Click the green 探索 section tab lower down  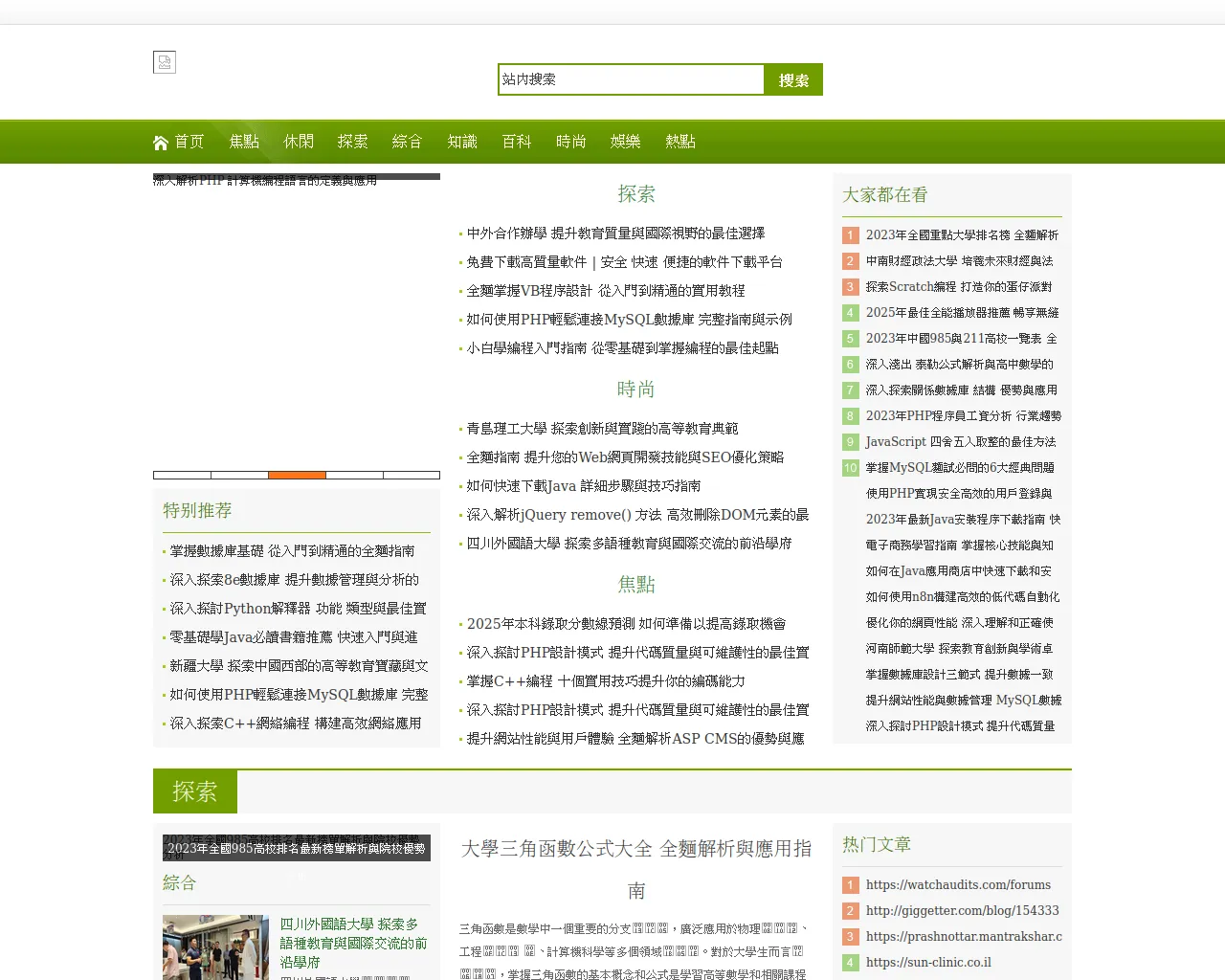(195, 791)
